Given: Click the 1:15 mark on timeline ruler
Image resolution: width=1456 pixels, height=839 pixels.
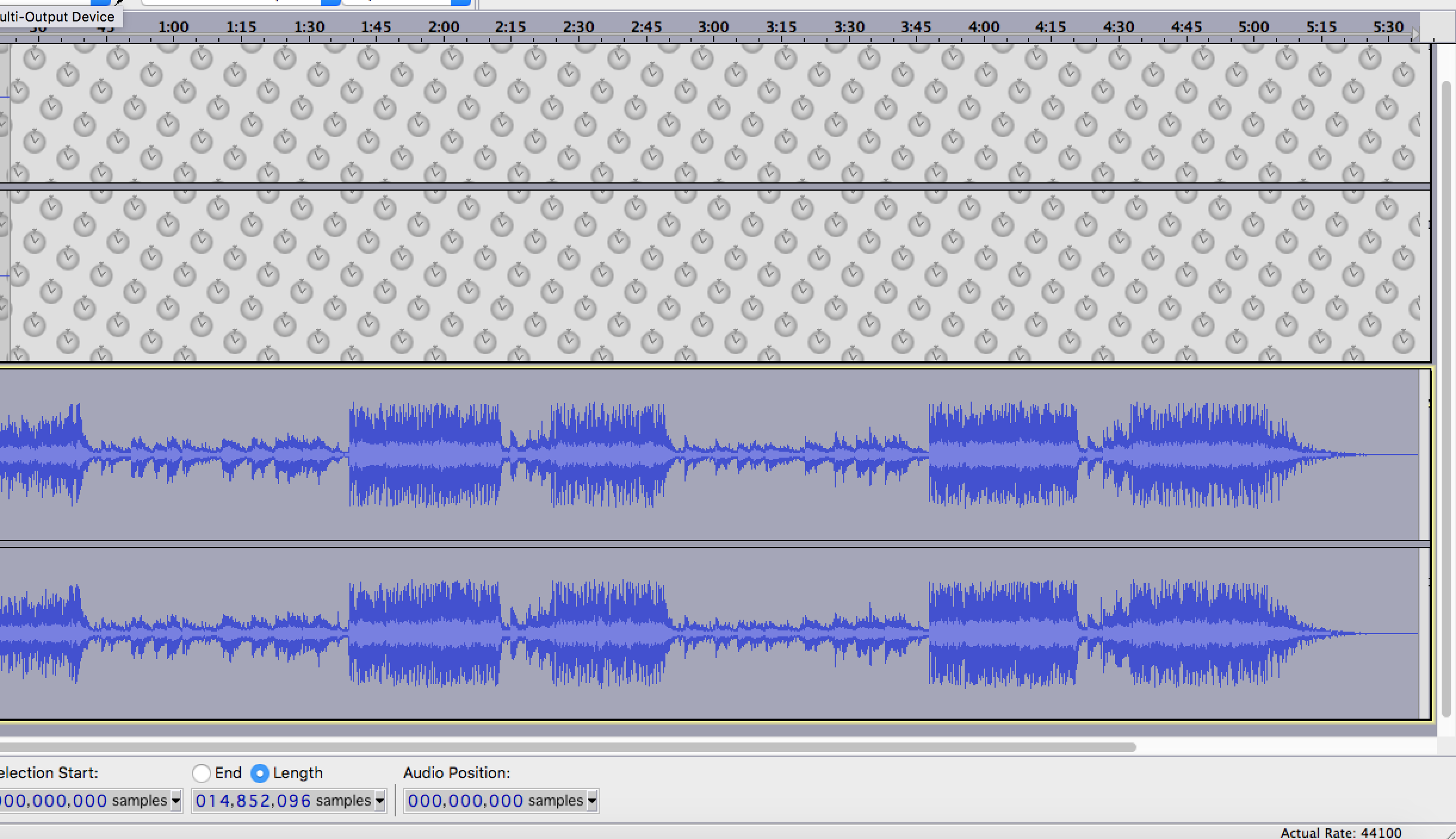Looking at the screenshot, I should (241, 27).
